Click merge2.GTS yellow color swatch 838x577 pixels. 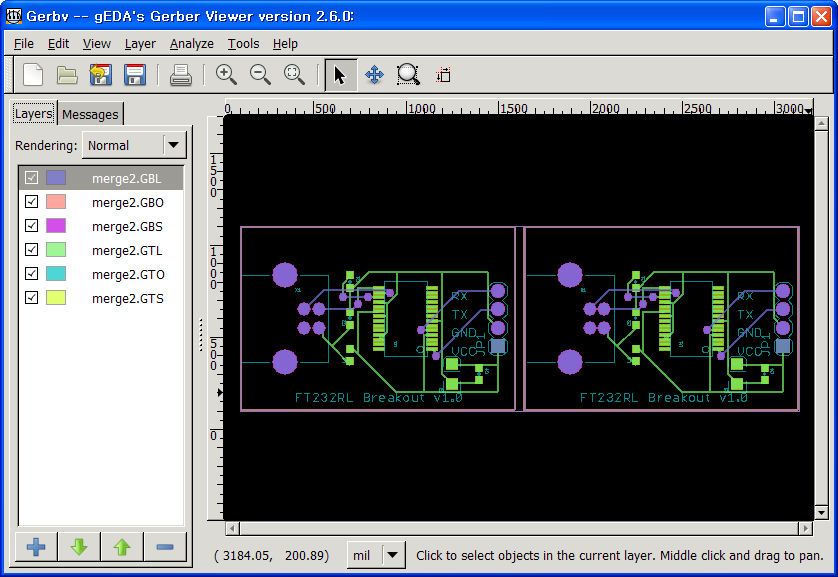(56, 298)
